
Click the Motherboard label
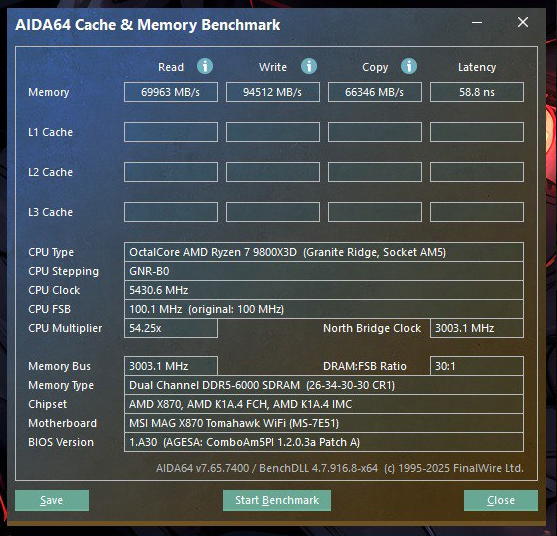tap(62, 423)
